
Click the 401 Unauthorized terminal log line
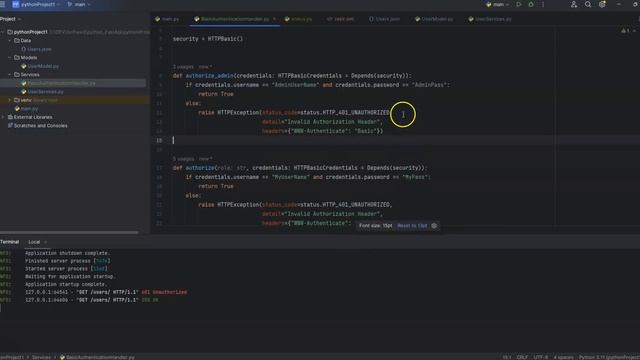pos(106,292)
